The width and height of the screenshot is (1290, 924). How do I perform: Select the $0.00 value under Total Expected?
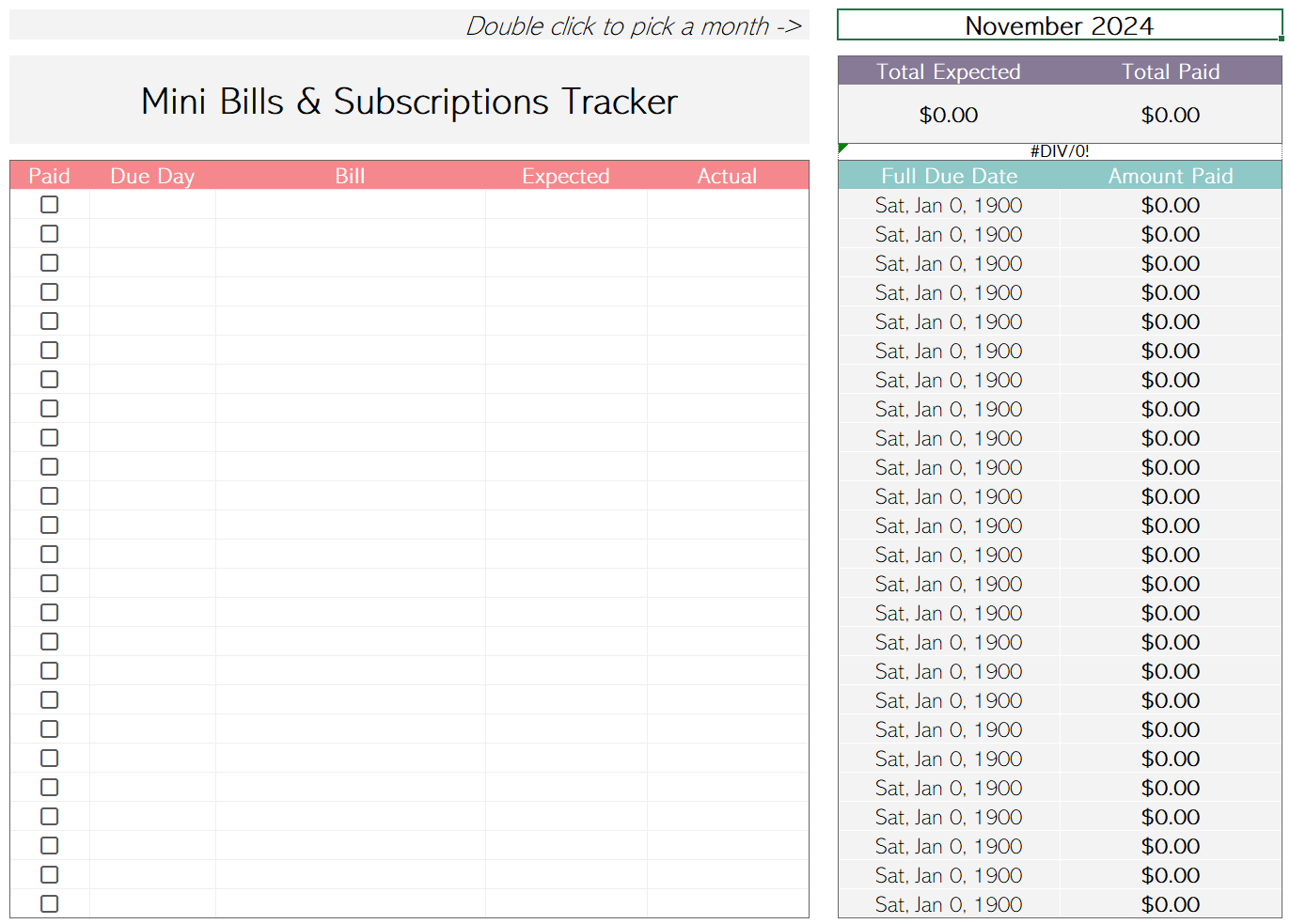(949, 115)
